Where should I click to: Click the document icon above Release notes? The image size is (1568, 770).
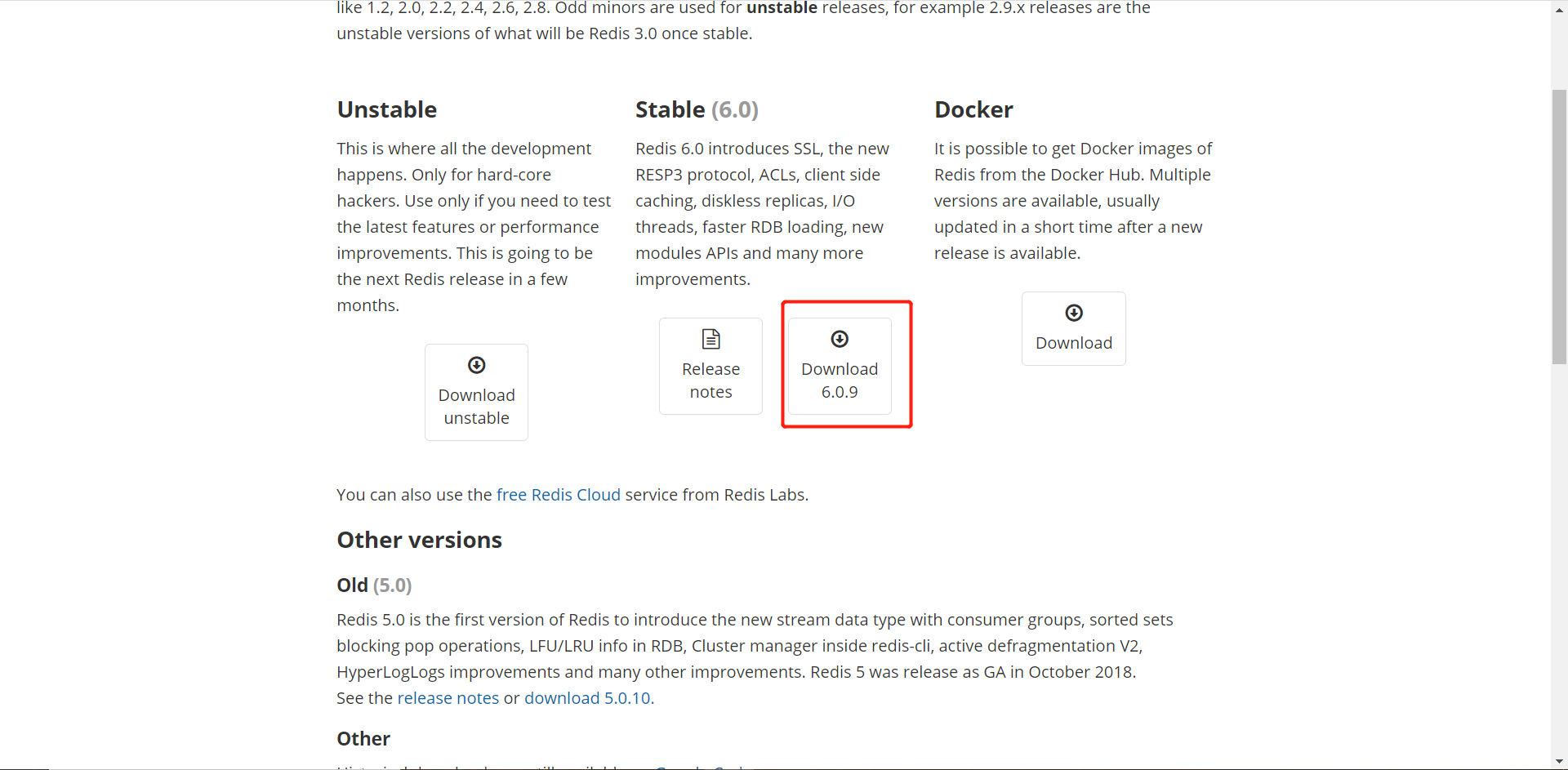711,339
